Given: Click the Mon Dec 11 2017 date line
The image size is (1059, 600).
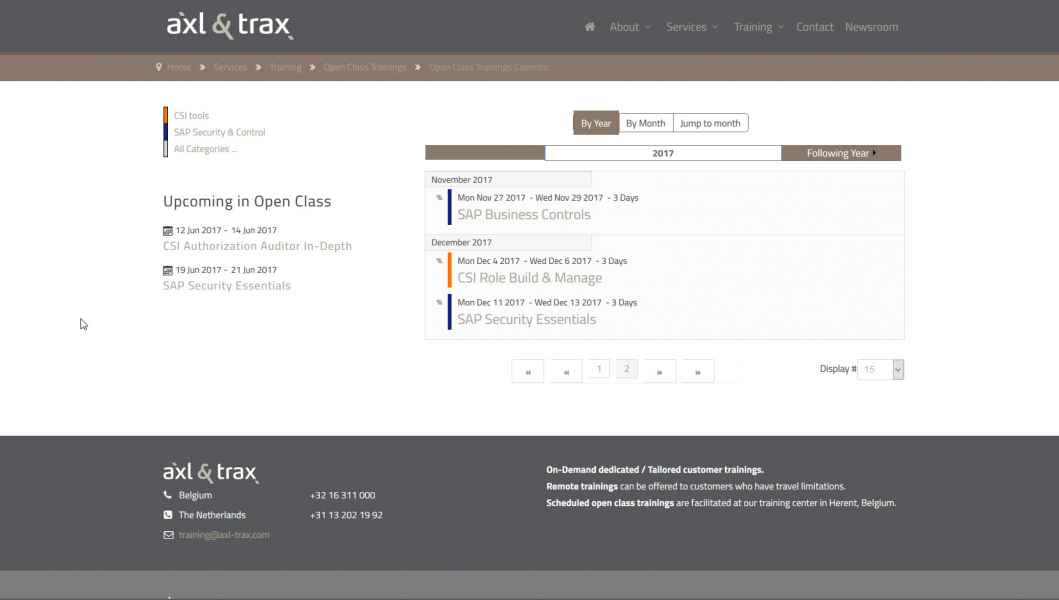Looking at the screenshot, I should click(x=547, y=303).
